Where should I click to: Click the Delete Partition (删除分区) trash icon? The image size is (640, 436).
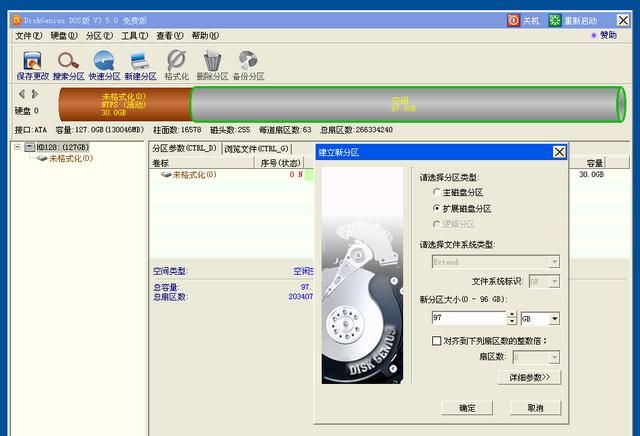[212, 65]
